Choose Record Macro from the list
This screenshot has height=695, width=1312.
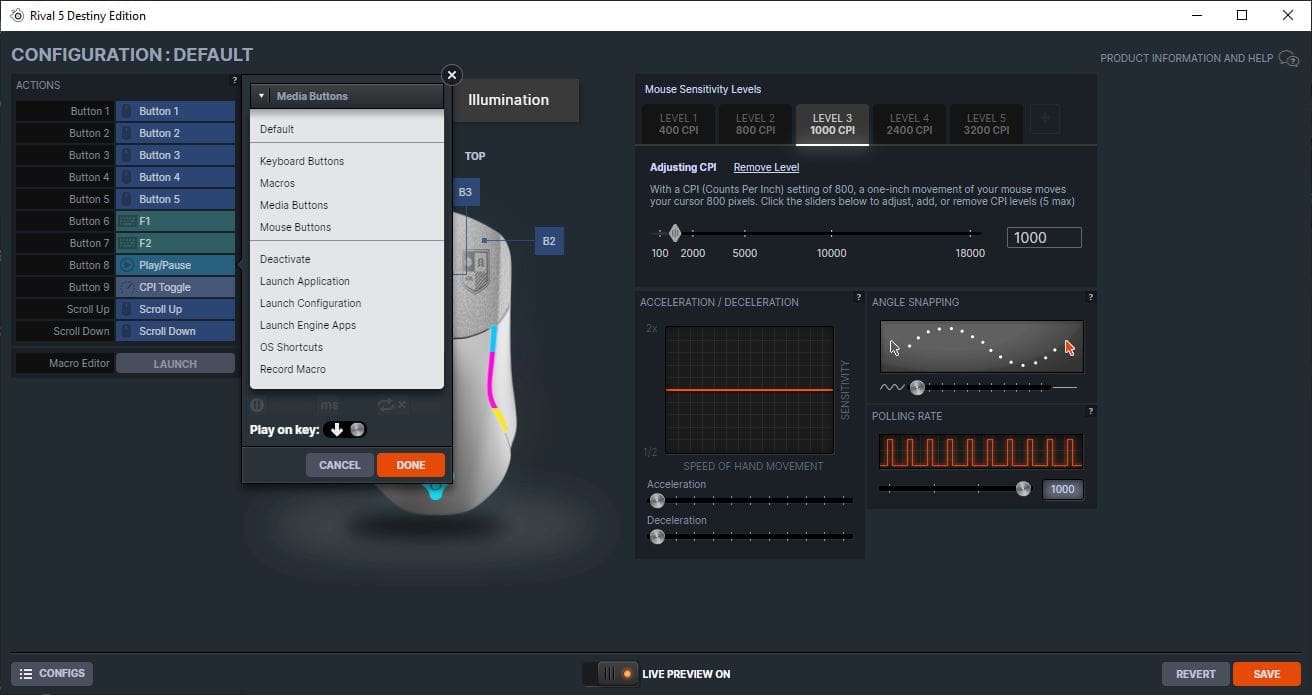click(x=347, y=369)
